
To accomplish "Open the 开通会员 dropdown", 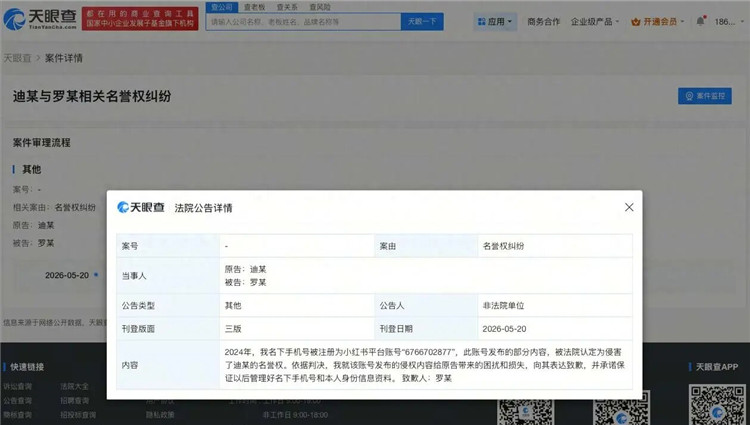I will (x=658, y=22).
